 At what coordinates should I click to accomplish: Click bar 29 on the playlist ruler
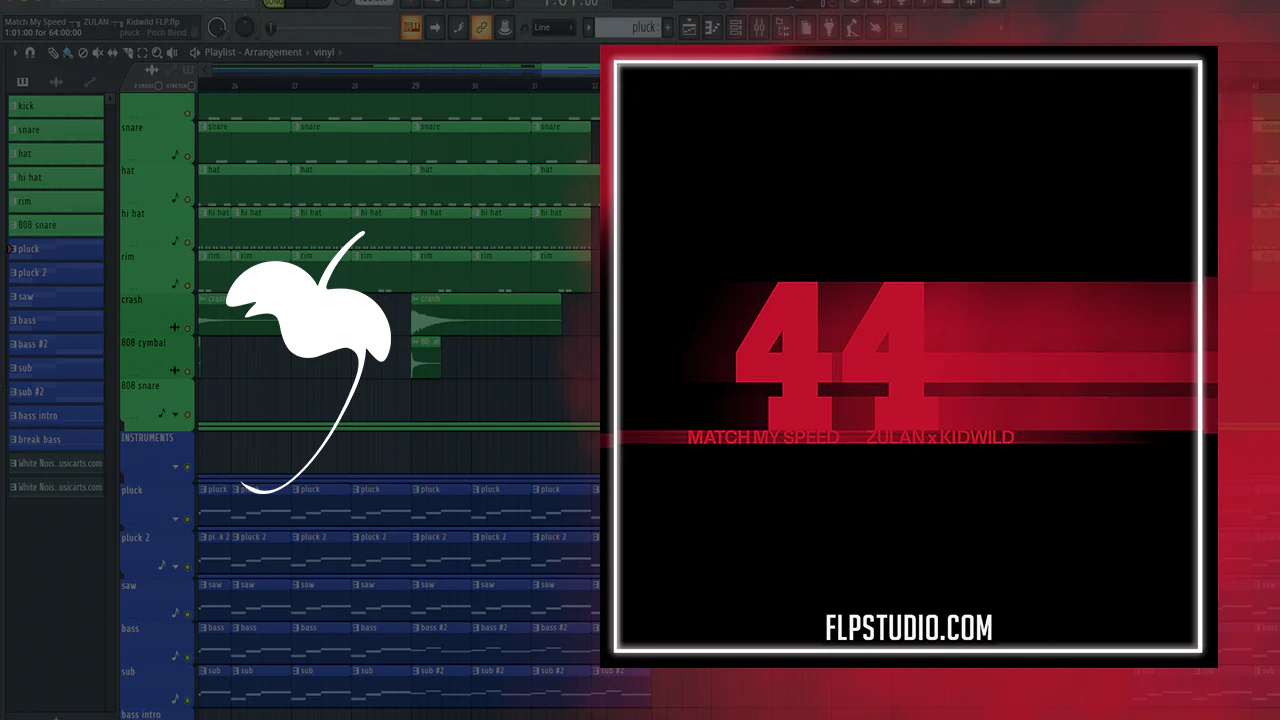[415, 87]
